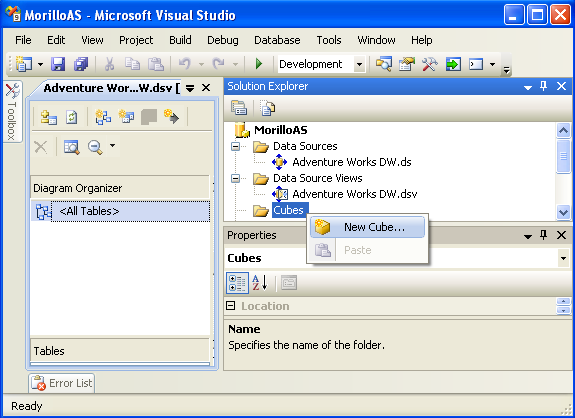The width and height of the screenshot is (575, 418).
Task: Click the Save All icon
Action: 81,64
